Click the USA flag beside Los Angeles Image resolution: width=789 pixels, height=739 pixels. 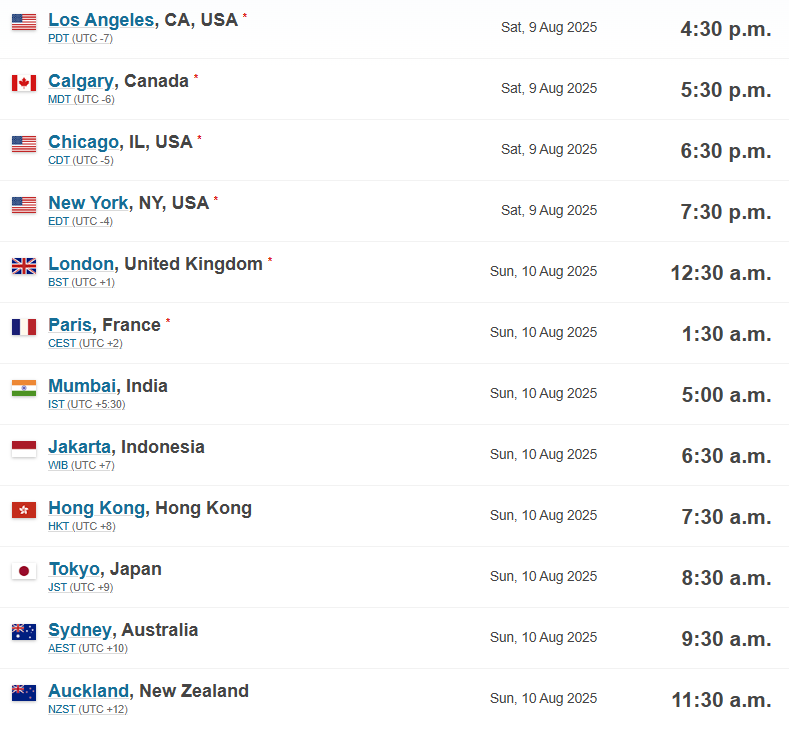24,22
